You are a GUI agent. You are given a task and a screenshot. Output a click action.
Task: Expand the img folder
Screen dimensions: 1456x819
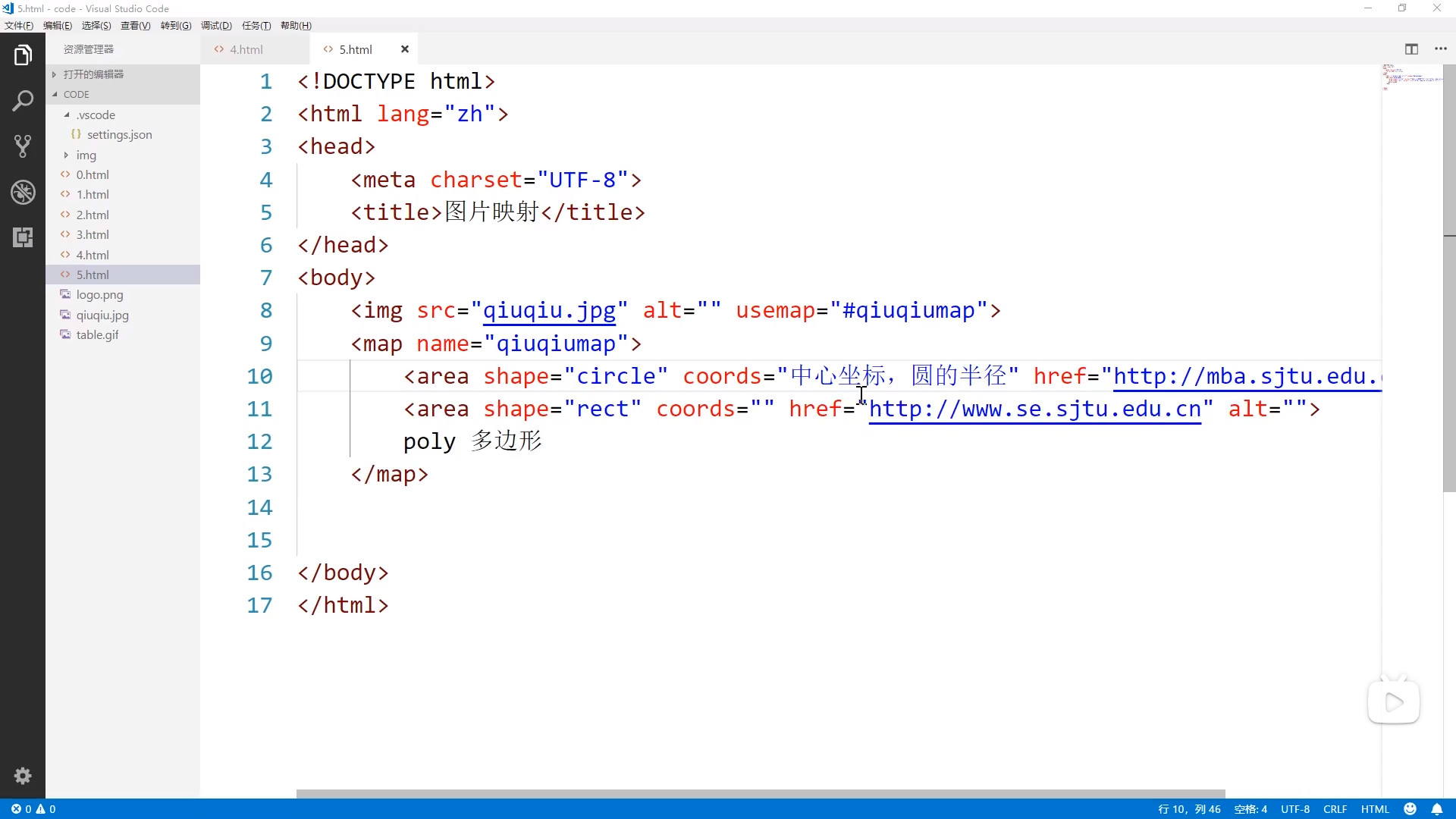(x=86, y=155)
